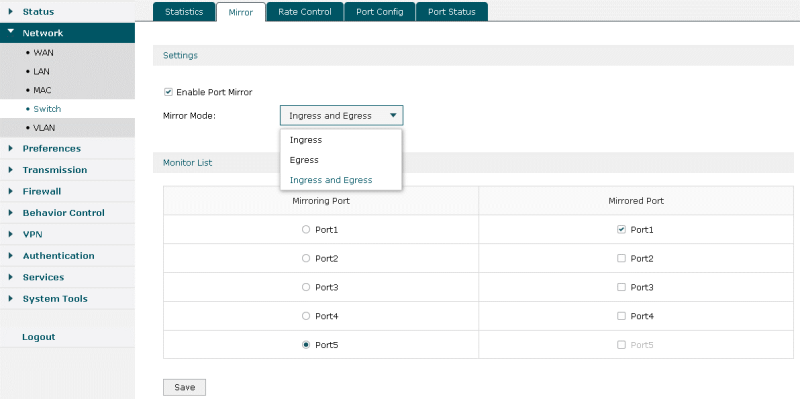Switch to the Statistics tab

184,12
